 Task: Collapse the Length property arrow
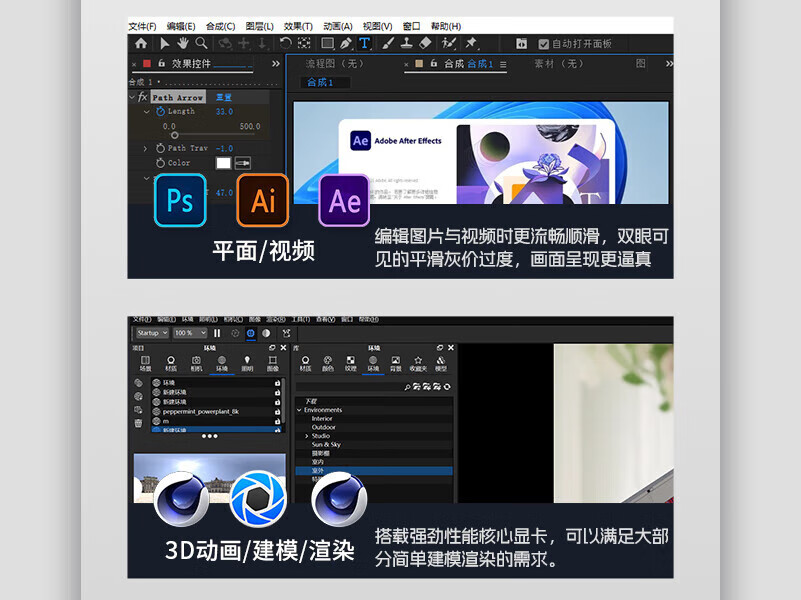(147, 111)
